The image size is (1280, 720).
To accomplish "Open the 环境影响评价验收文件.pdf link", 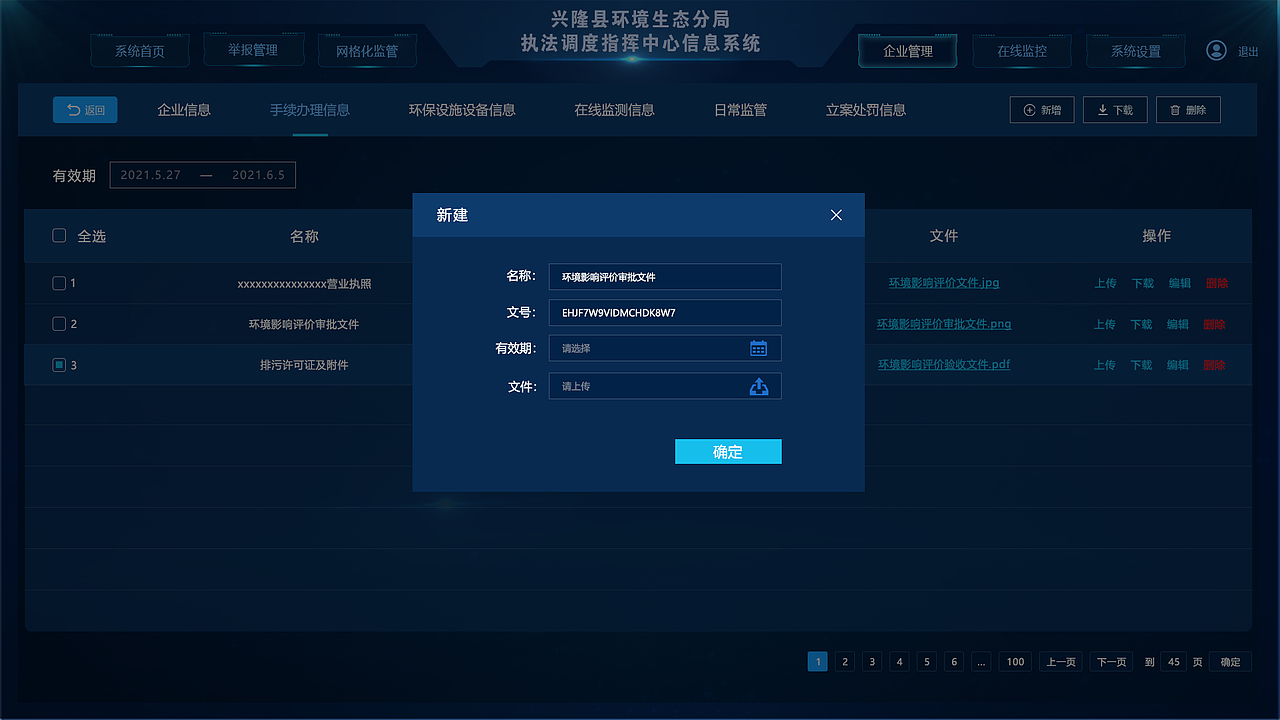I will click(943, 364).
